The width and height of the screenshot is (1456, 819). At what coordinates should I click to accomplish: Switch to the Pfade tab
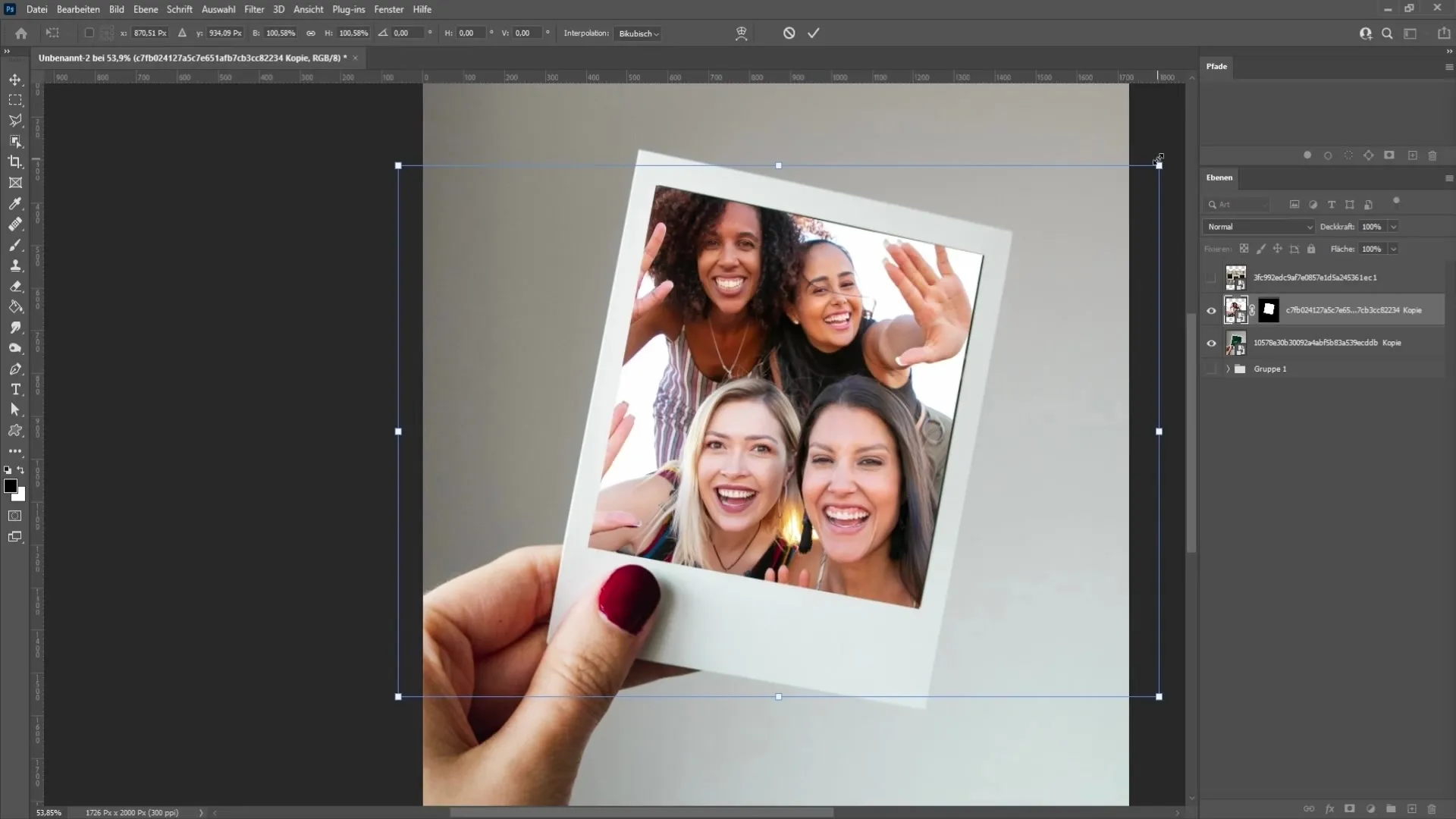(x=1216, y=67)
